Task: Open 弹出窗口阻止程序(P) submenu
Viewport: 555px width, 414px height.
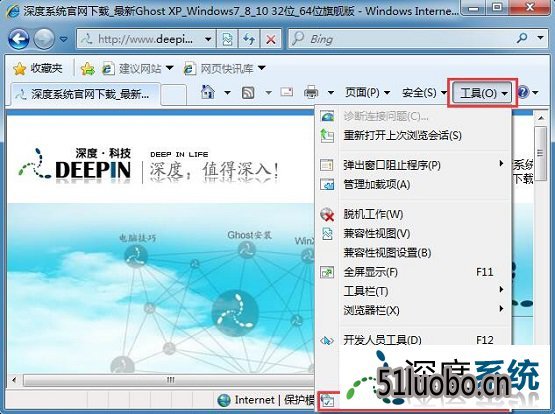Action: coord(413,165)
